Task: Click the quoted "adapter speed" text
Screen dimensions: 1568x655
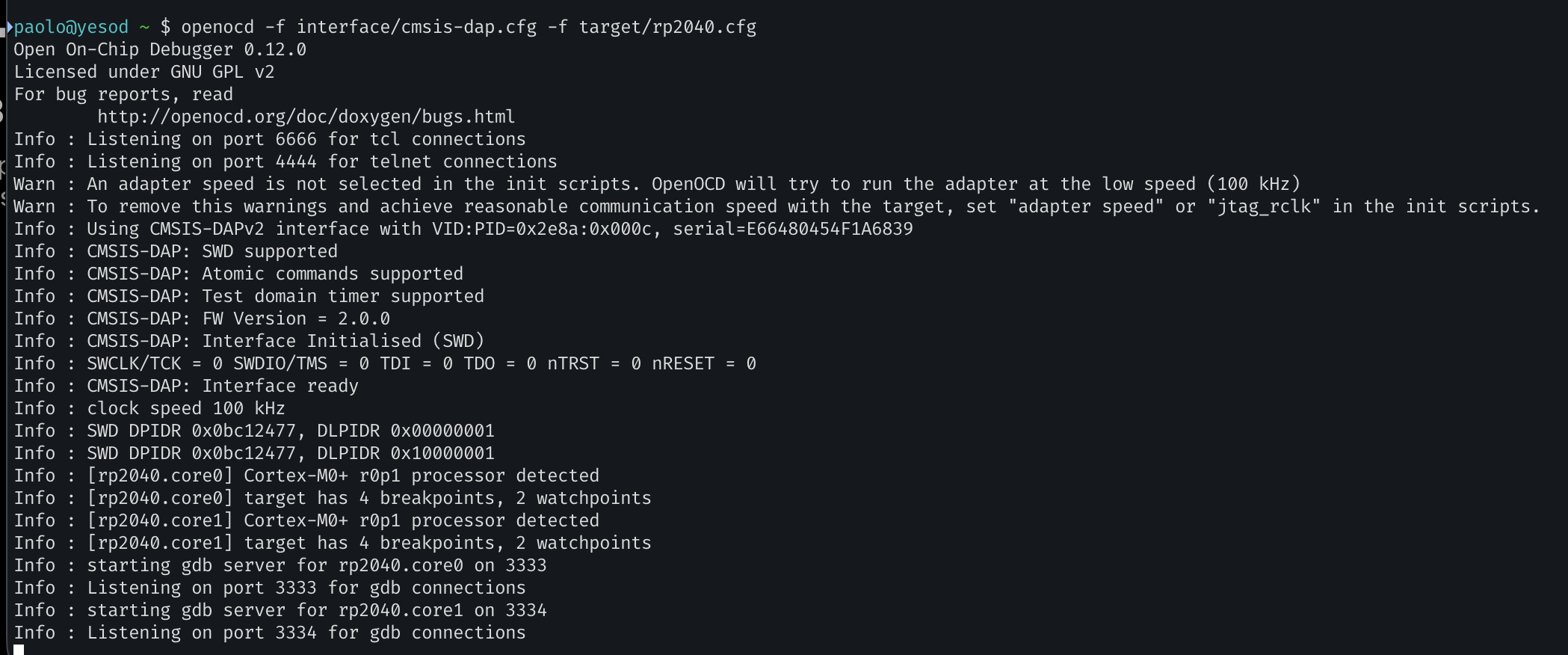Action: pos(1085,206)
